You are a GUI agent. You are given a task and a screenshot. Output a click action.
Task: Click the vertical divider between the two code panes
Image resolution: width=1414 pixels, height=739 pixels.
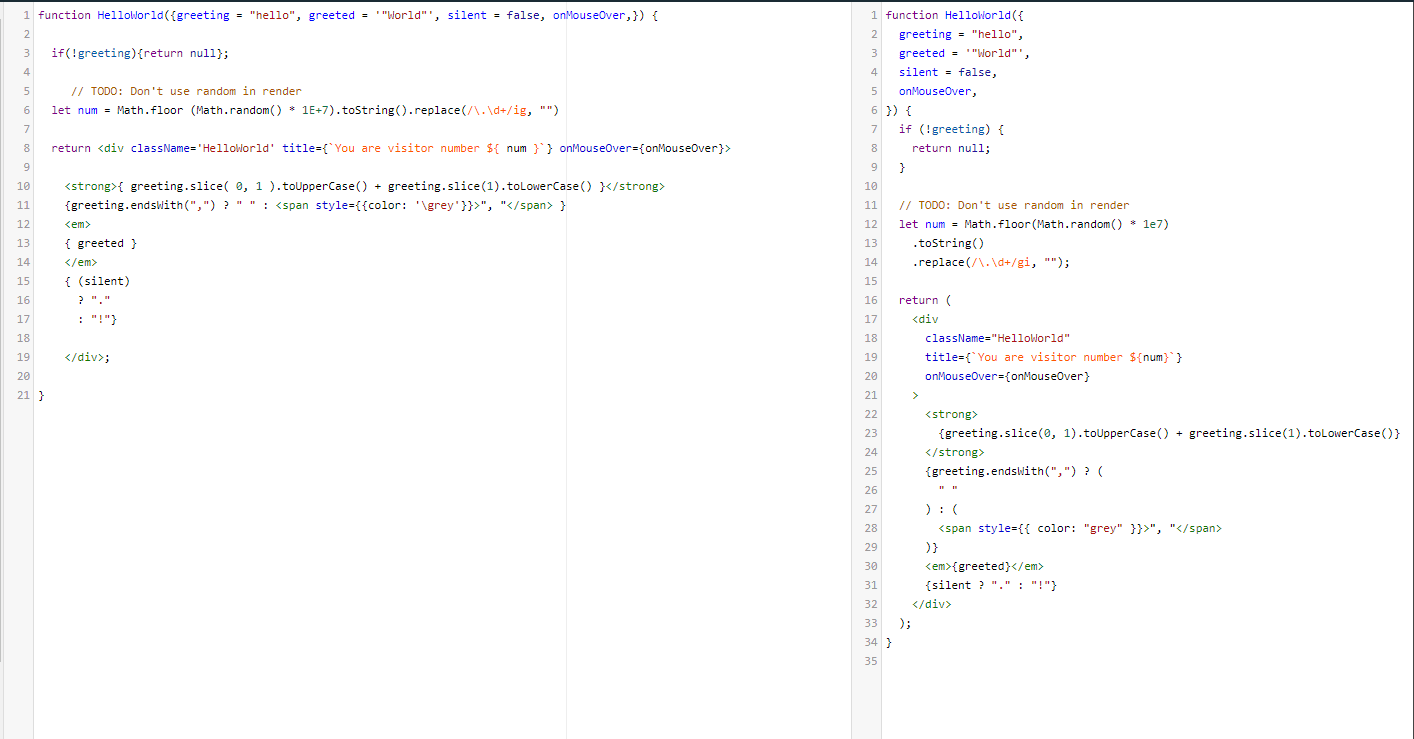point(851,370)
